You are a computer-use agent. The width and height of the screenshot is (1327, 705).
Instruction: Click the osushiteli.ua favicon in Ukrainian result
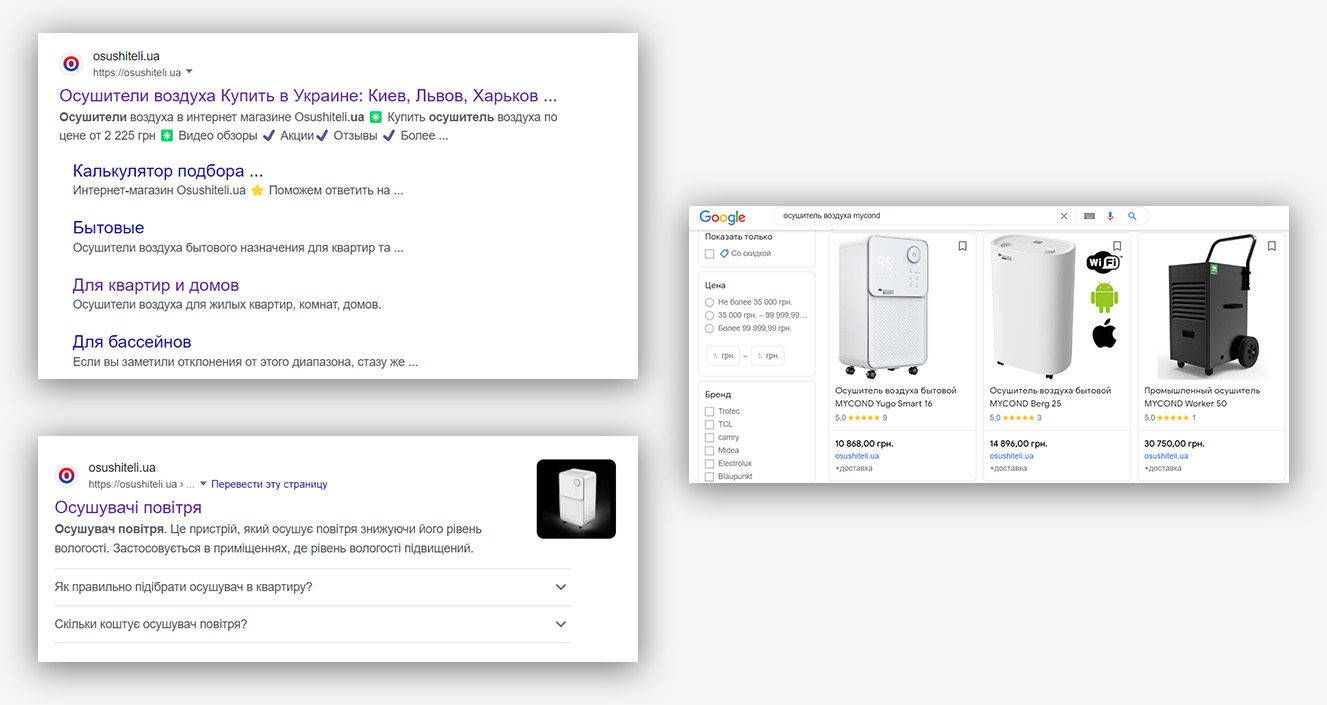click(66, 475)
